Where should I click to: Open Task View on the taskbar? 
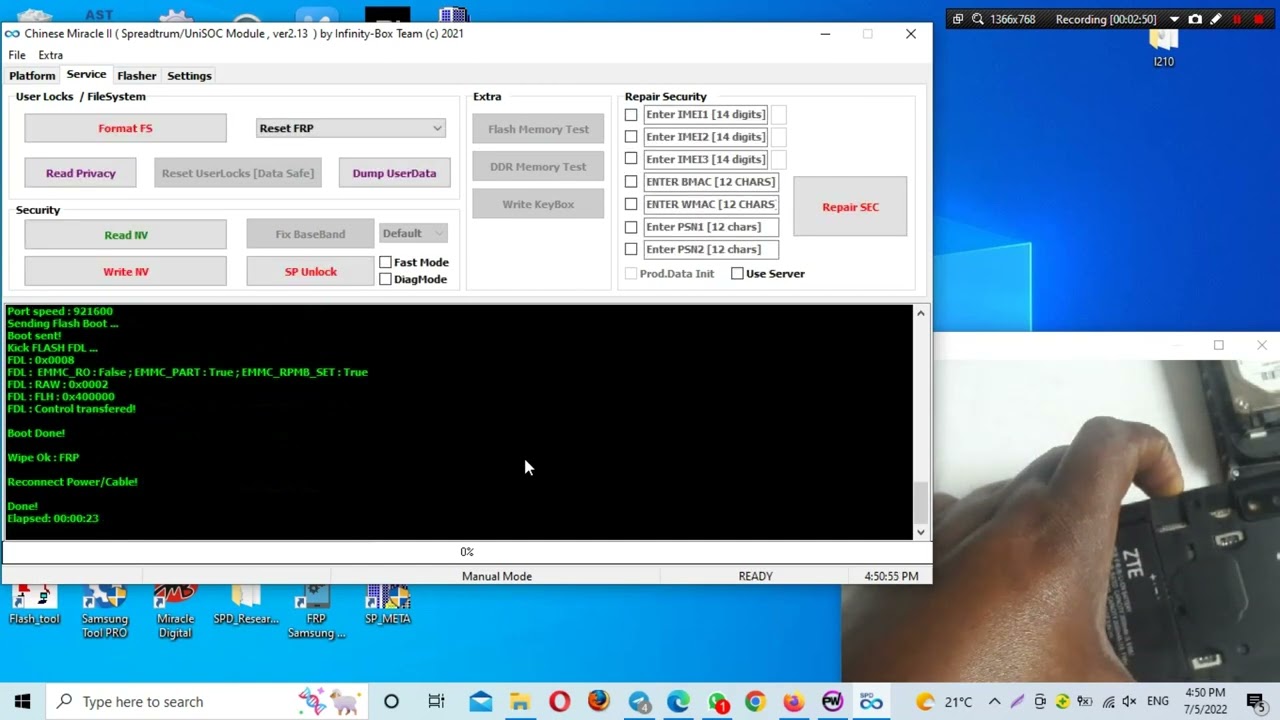[x=436, y=701]
